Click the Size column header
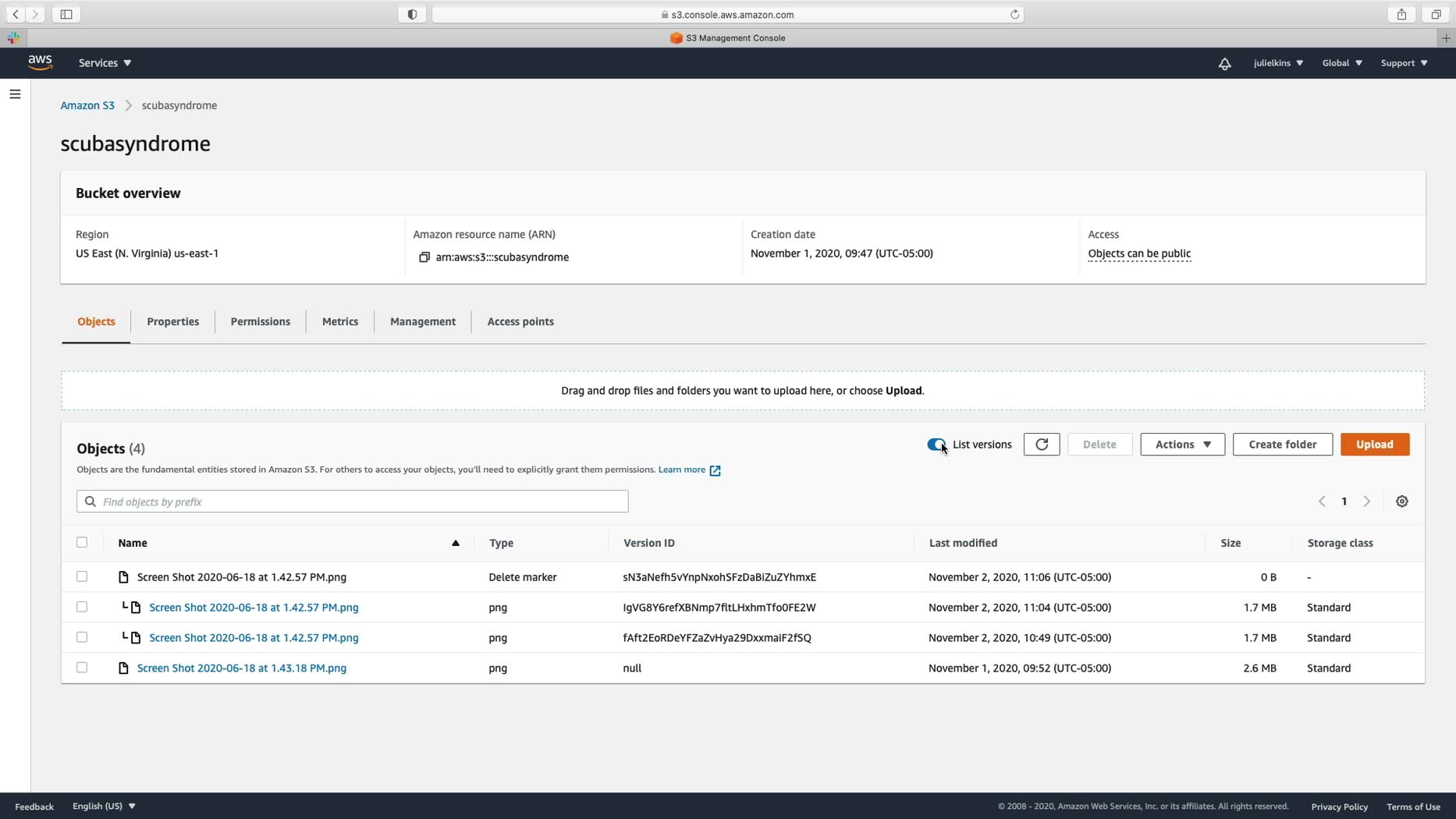This screenshot has width=1456, height=819. coord(1230,543)
